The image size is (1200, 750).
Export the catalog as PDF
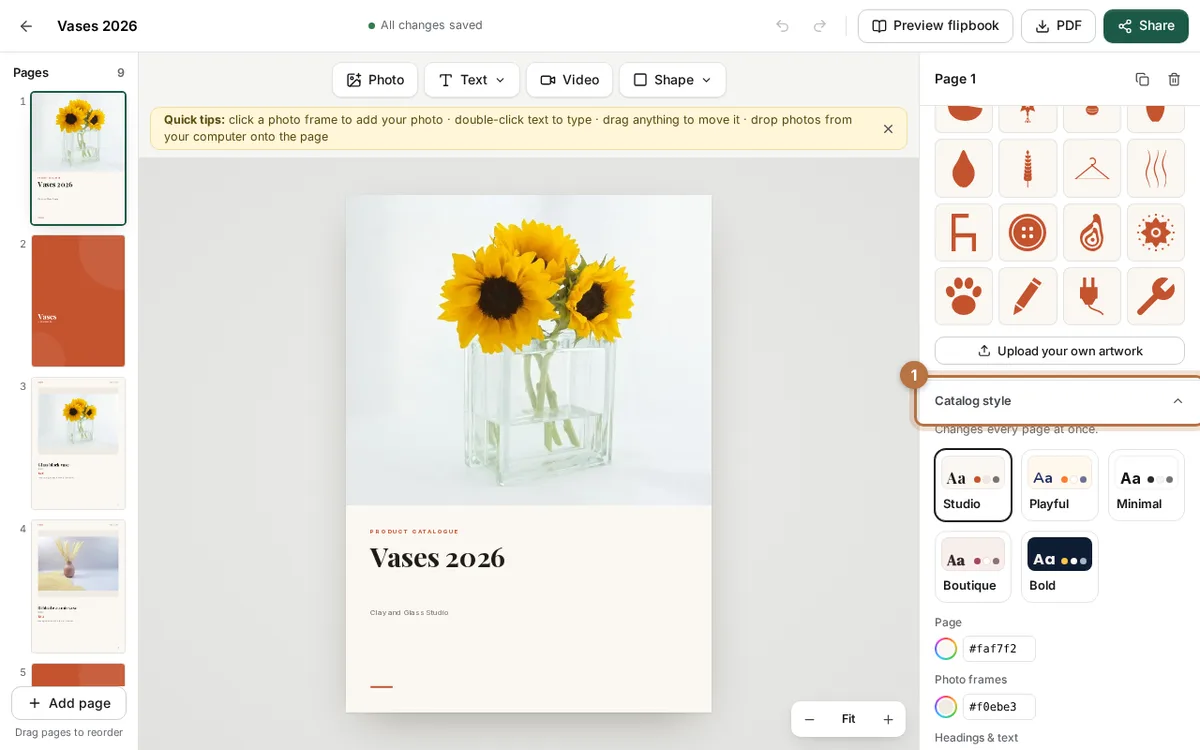click(x=1058, y=26)
